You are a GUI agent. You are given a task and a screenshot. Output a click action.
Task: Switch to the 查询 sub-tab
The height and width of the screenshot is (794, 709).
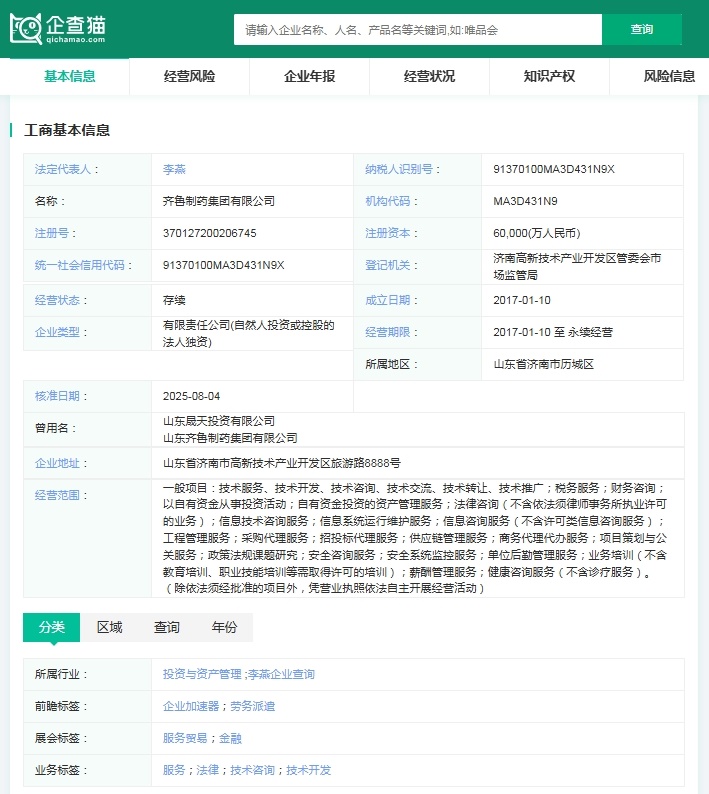[167, 627]
